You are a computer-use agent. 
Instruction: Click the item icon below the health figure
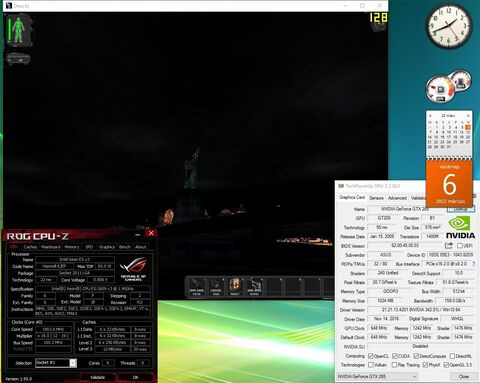(18, 59)
